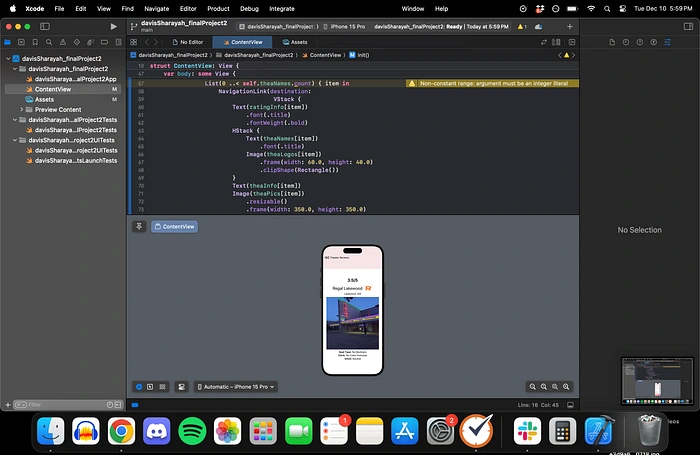The image size is (700, 455).
Task: Click the ContentView preview label button
Action: (x=174, y=227)
